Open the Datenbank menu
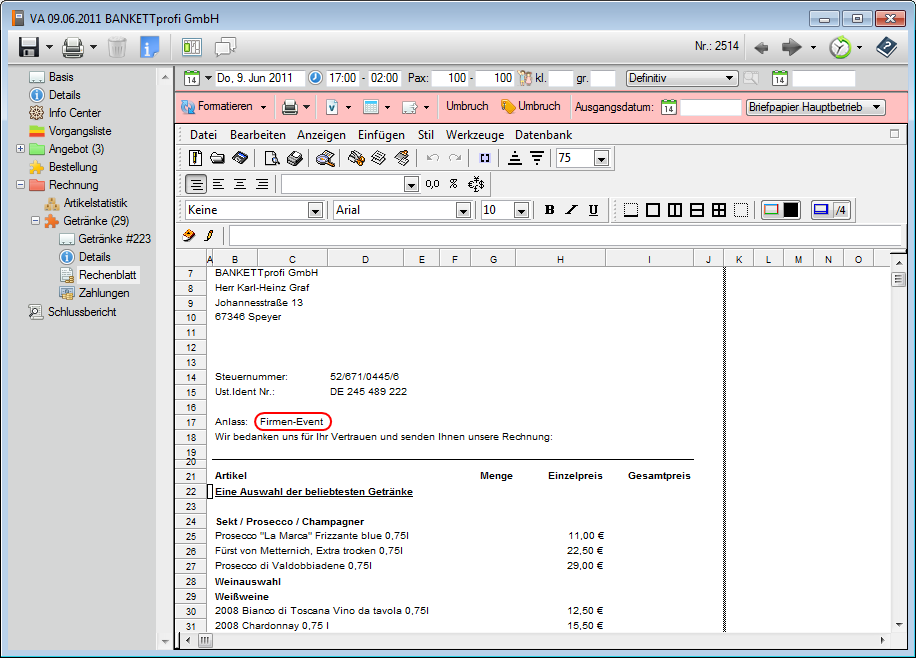Screen dimensions: 916x658 click(x=543, y=135)
